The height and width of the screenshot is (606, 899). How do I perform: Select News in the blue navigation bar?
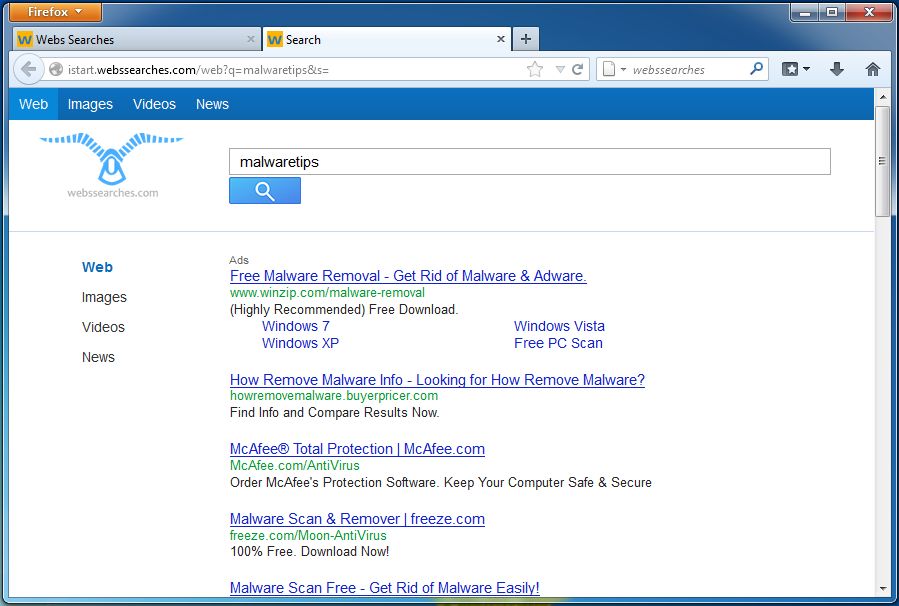coord(212,104)
